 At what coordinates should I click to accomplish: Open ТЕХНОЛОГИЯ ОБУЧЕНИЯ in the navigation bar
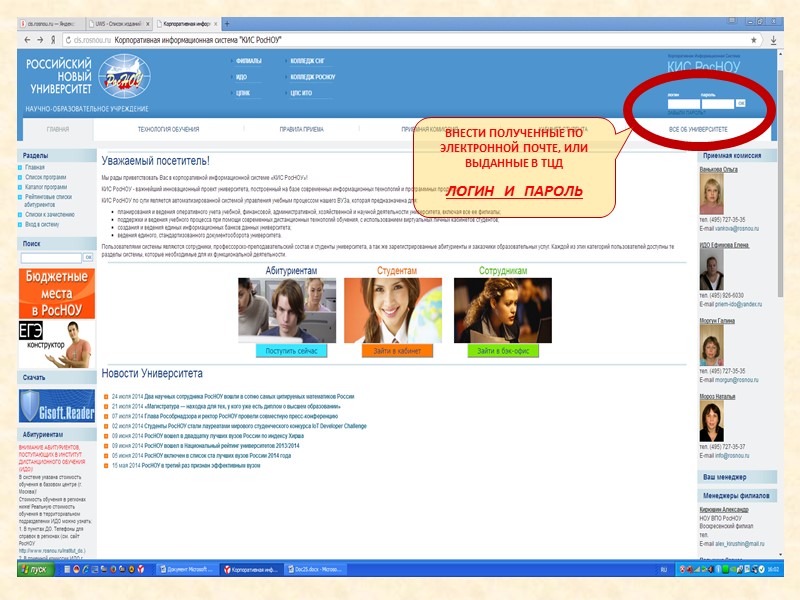coord(168,130)
